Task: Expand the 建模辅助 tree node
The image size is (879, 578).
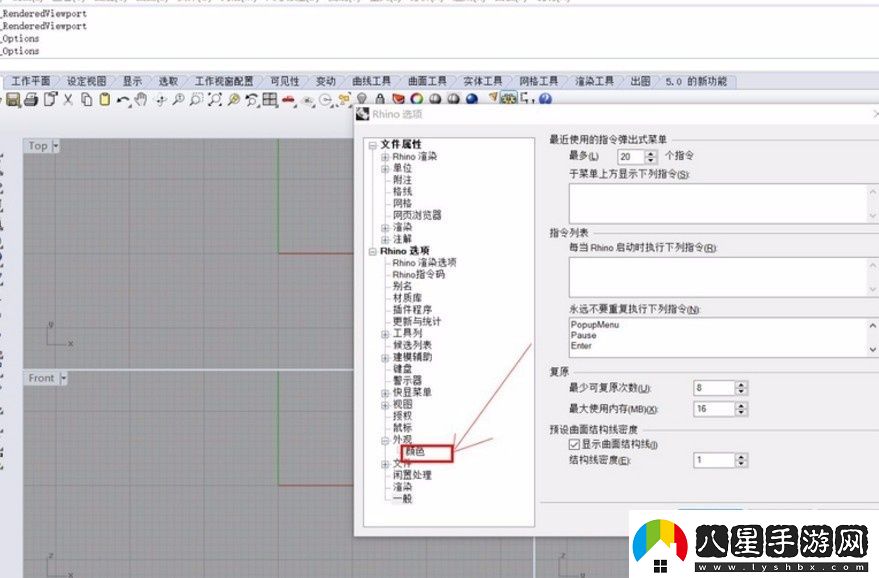Action: point(385,356)
